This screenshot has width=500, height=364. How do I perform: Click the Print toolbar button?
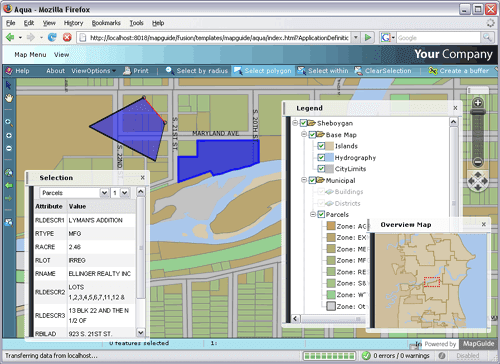click(x=136, y=71)
